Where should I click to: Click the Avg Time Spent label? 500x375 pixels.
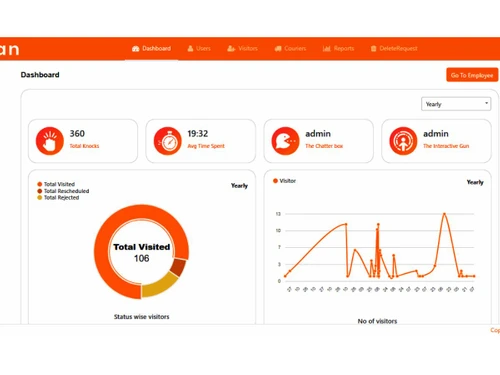(x=206, y=146)
